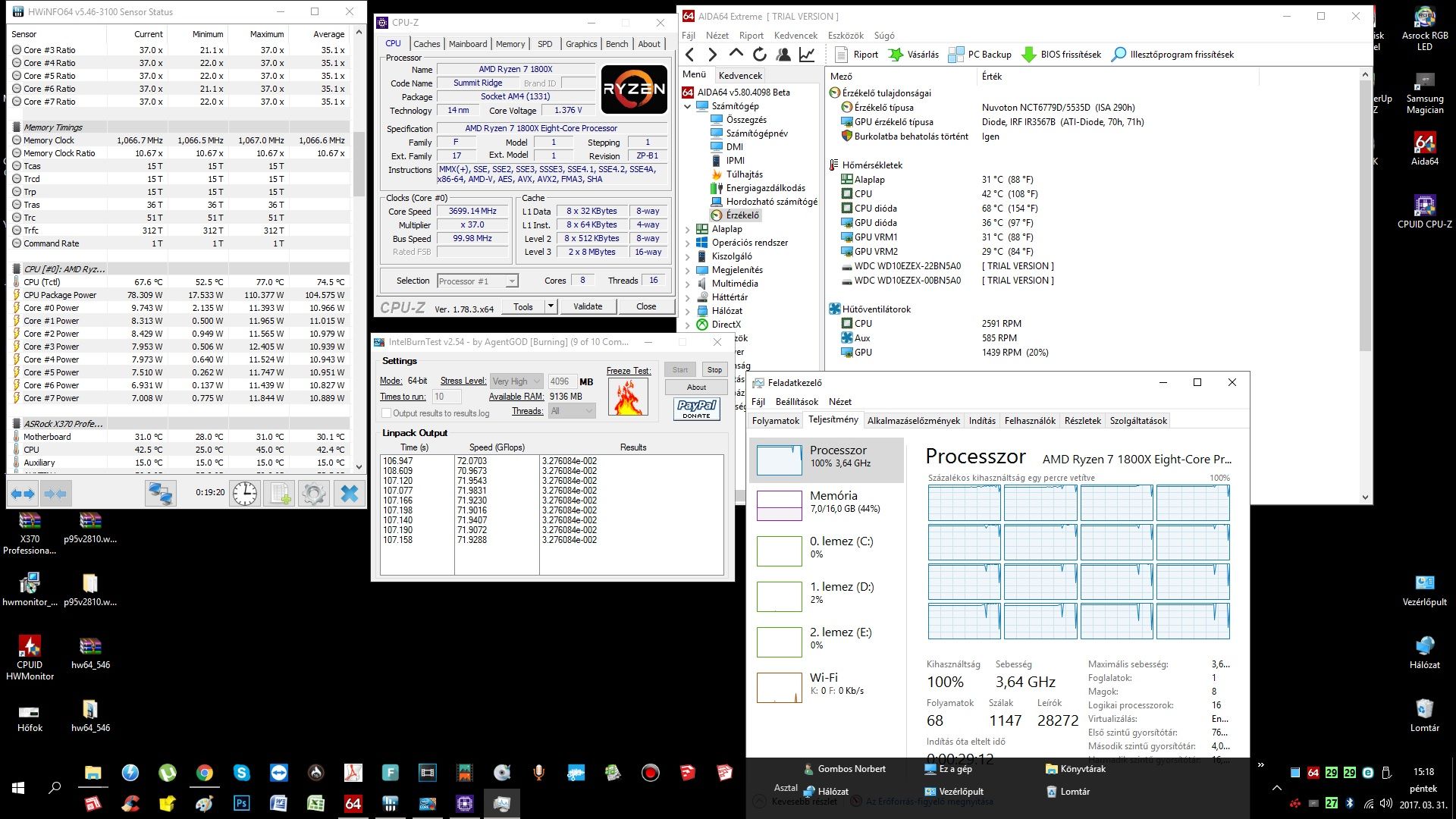Click IntelBurnTest About button
1456x819 pixels.
pyautogui.click(x=696, y=388)
